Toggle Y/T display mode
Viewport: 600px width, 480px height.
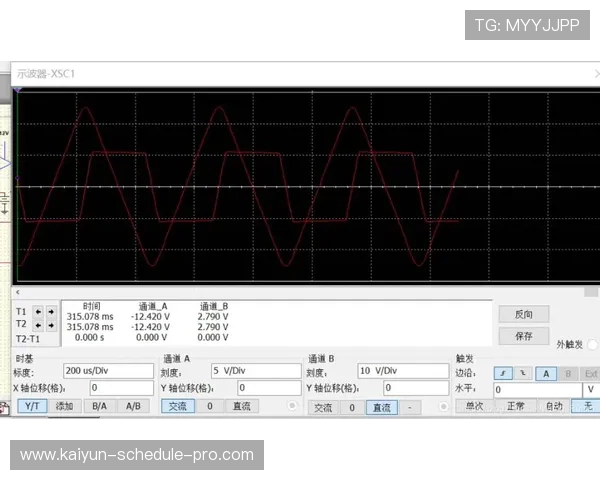[32, 406]
